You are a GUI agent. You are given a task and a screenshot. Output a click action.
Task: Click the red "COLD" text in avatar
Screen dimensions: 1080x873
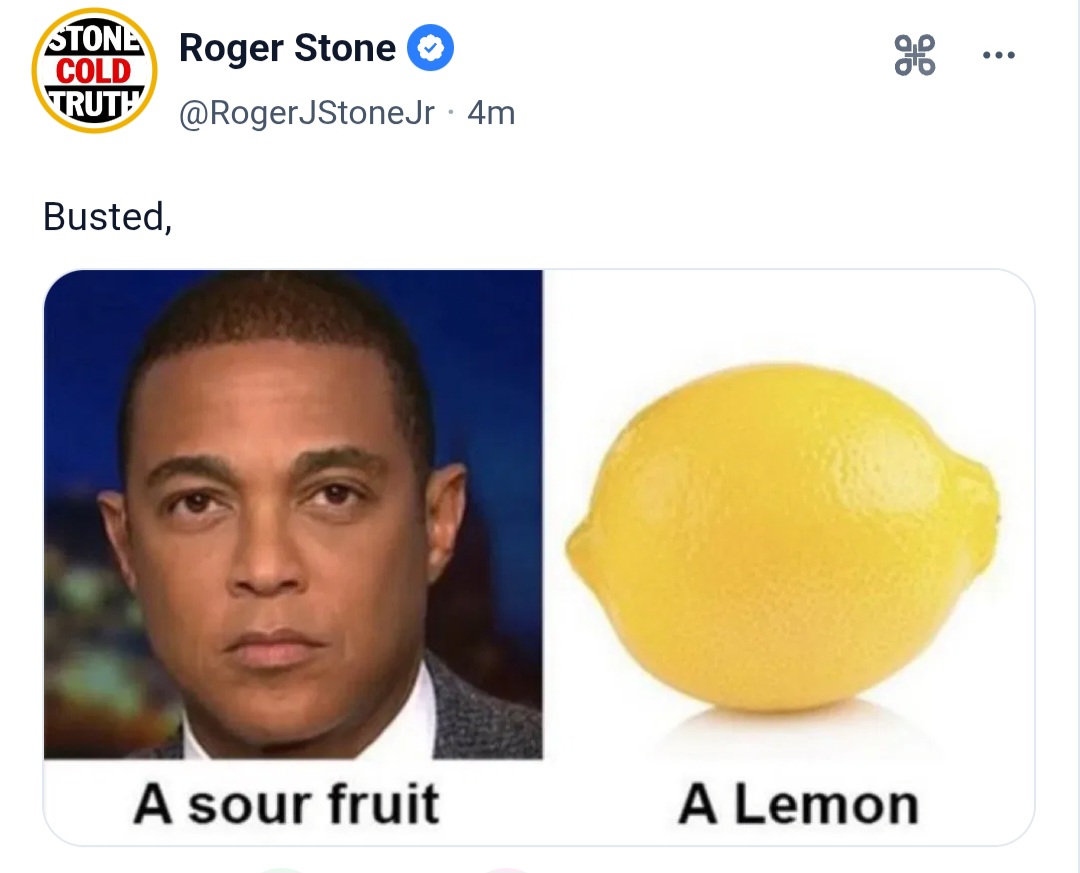tap(94, 71)
